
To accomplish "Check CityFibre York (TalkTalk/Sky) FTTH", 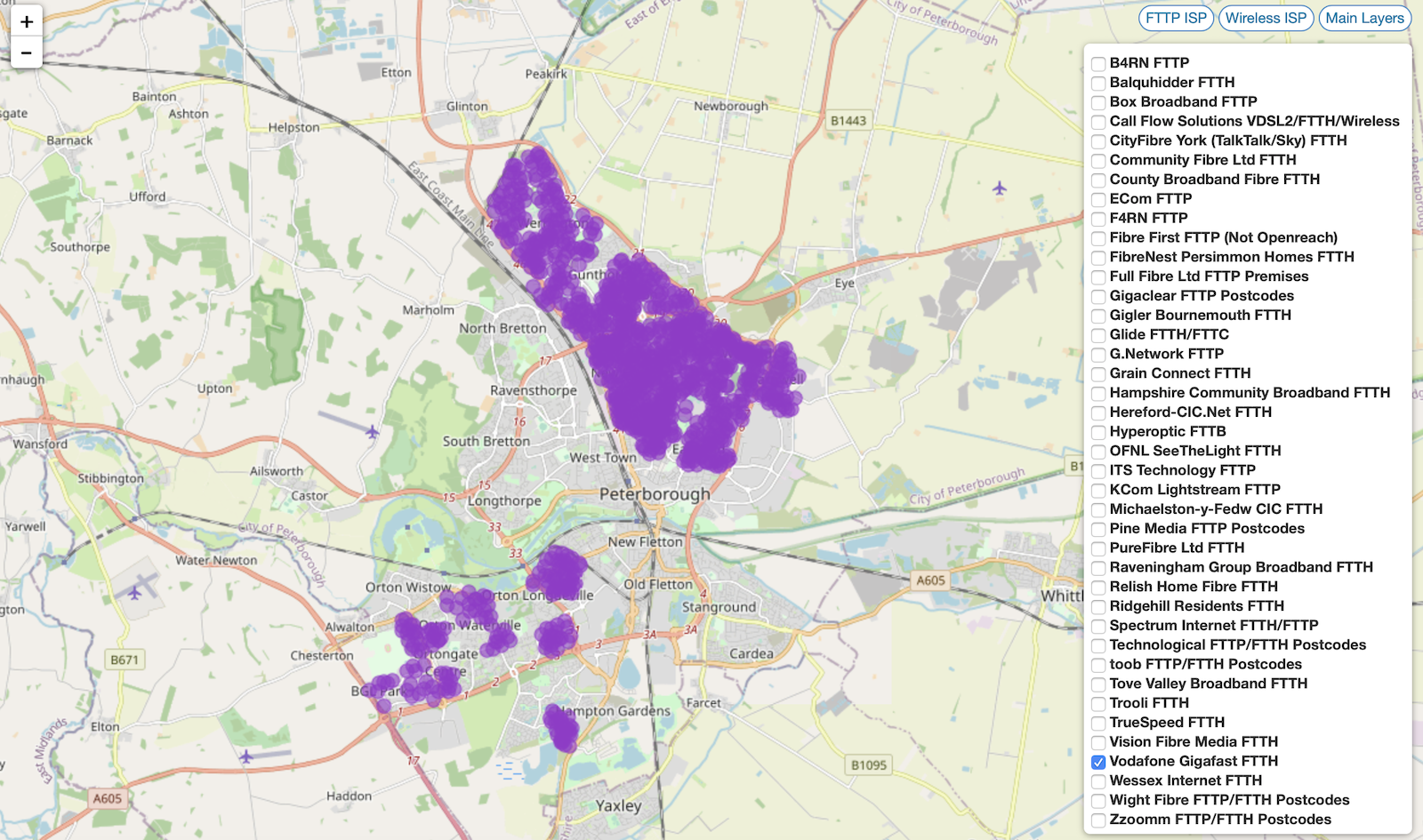I will click(x=1098, y=141).
